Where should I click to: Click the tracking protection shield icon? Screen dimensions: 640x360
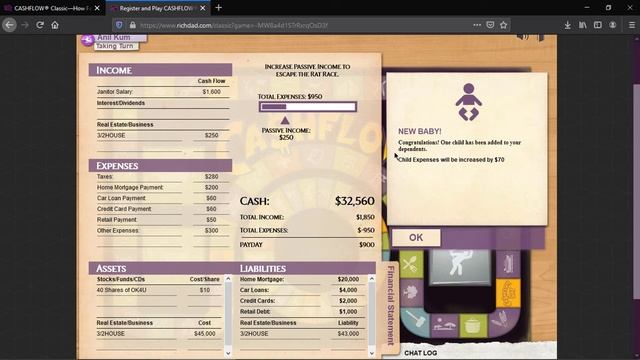pos(119,25)
